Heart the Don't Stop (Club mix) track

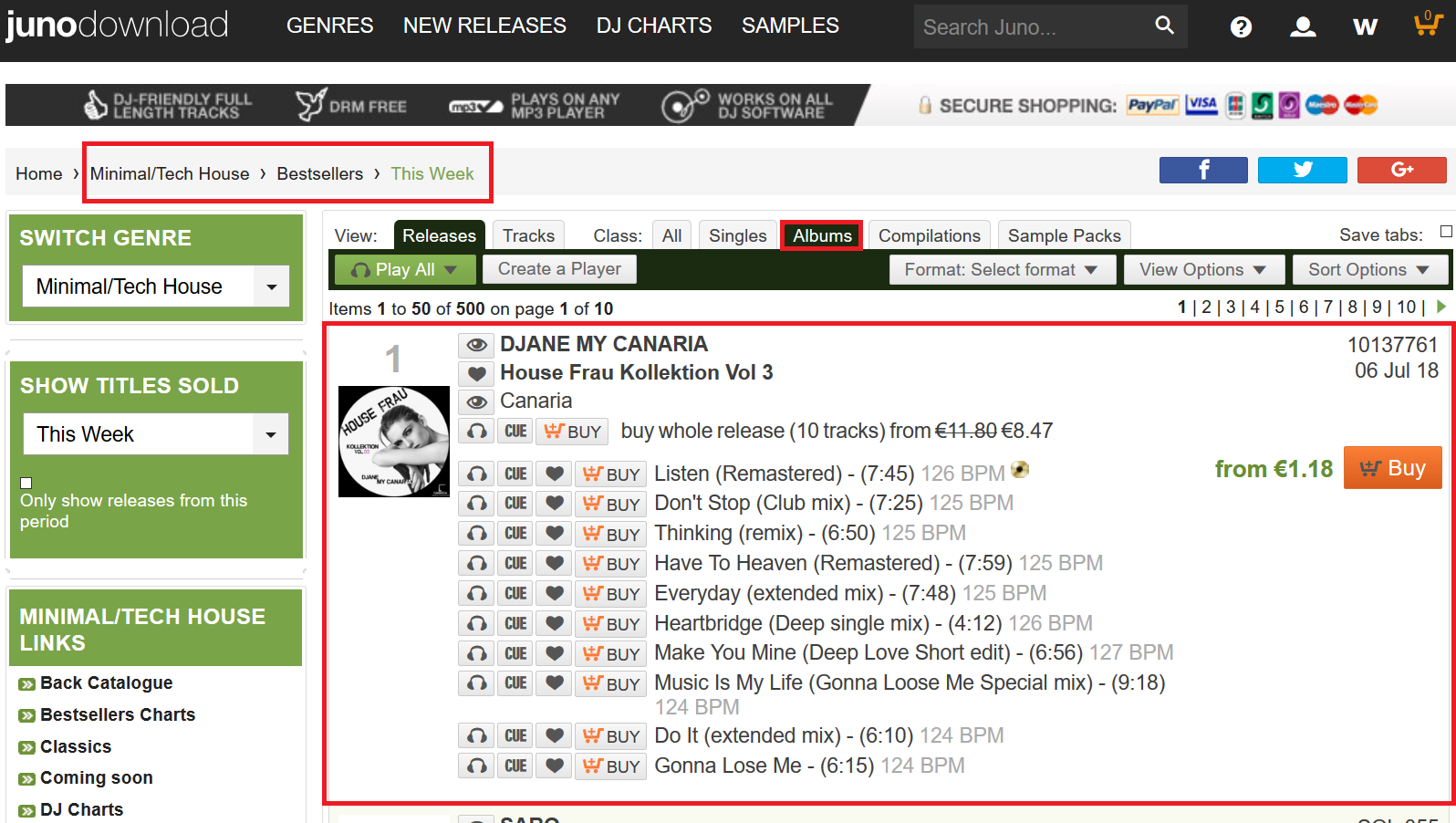(554, 503)
